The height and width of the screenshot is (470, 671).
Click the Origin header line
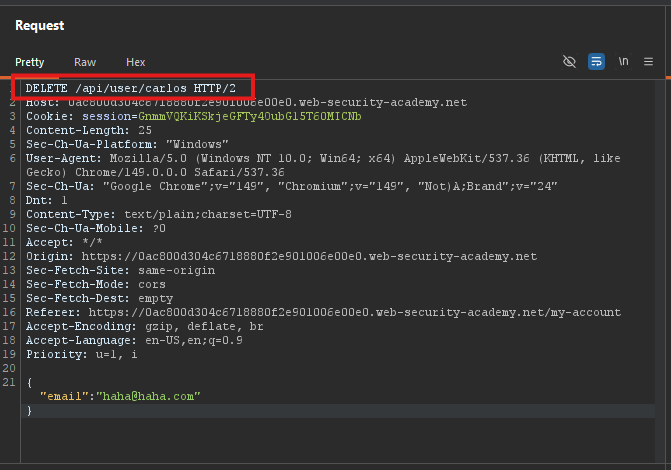pos(281,256)
